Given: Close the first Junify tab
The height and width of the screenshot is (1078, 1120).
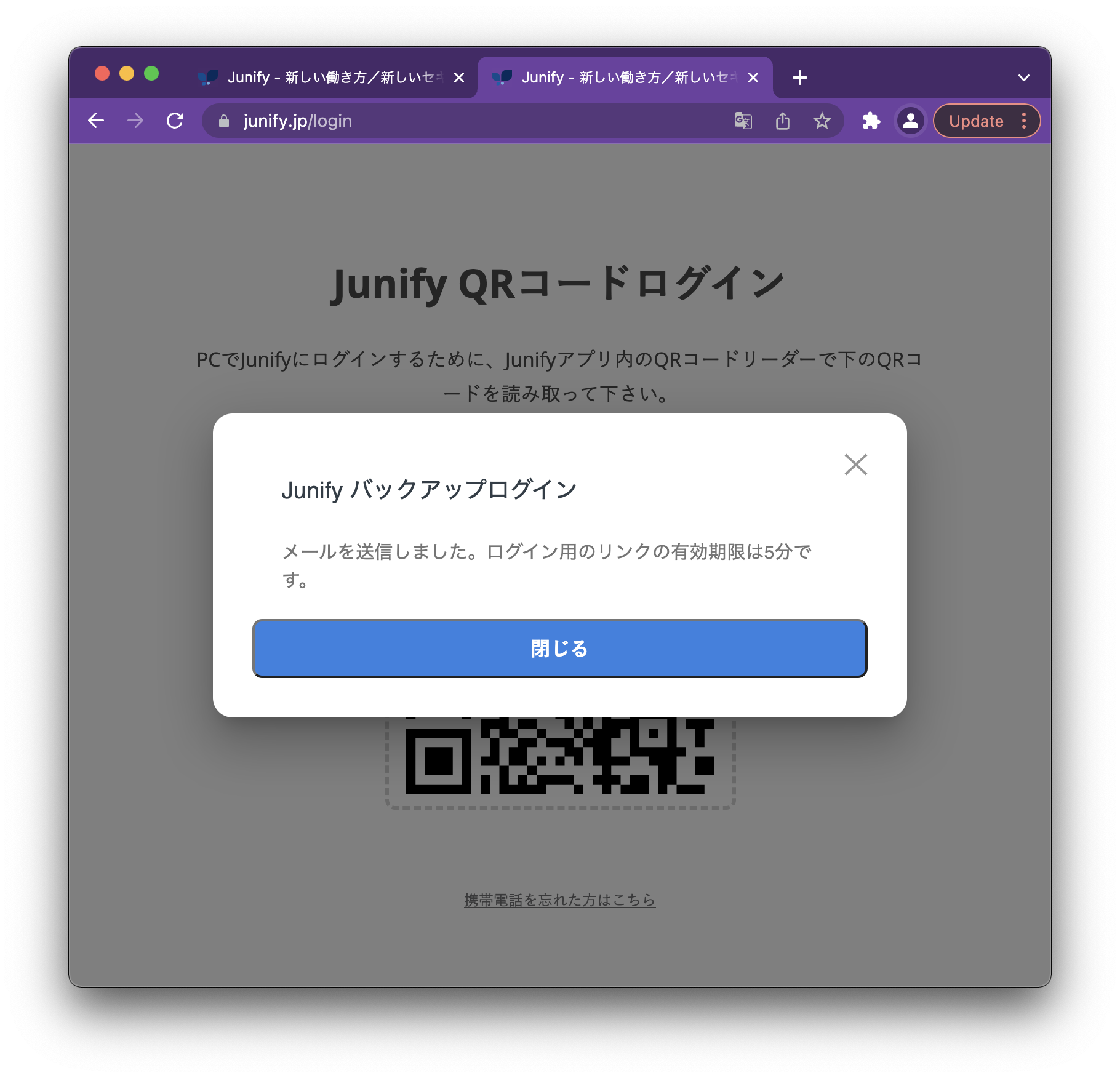Looking at the screenshot, I should click(459, 78).
